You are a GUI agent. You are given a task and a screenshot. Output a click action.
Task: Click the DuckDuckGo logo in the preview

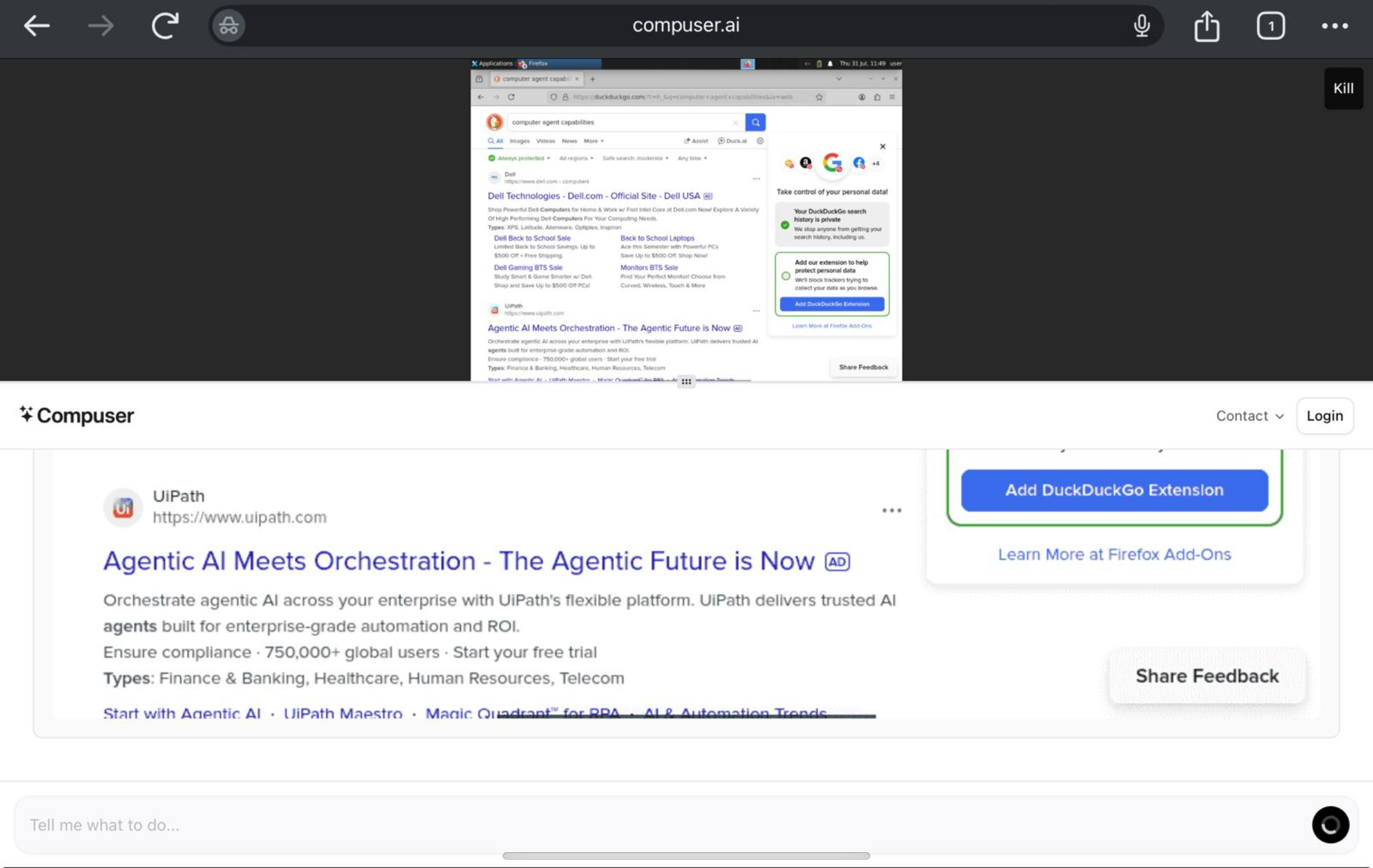point(494,122)
